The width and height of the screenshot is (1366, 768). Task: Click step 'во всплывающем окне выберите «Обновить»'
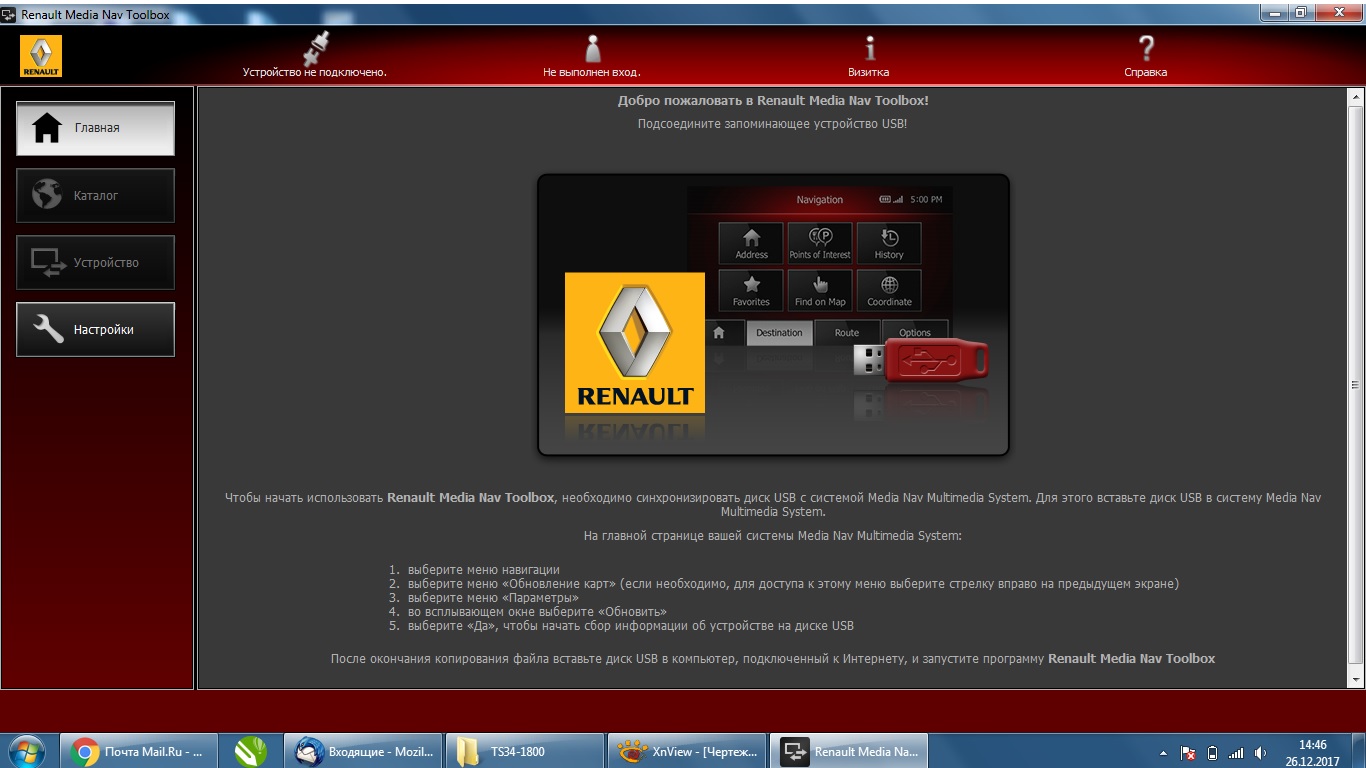tap(537, 612)
